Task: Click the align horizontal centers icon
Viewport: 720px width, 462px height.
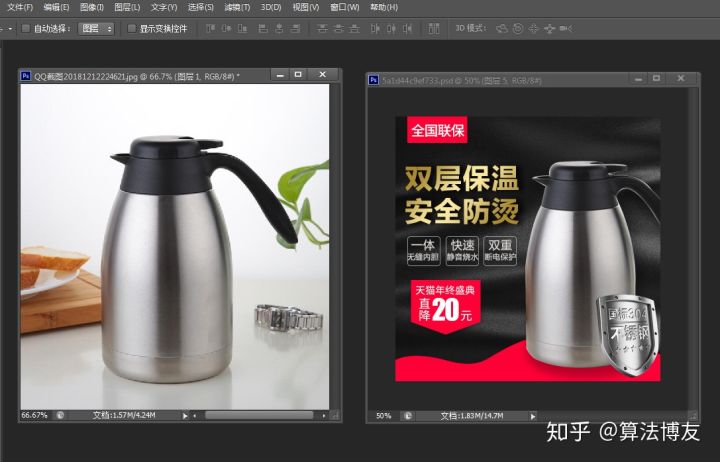Action: click(279, 28)
